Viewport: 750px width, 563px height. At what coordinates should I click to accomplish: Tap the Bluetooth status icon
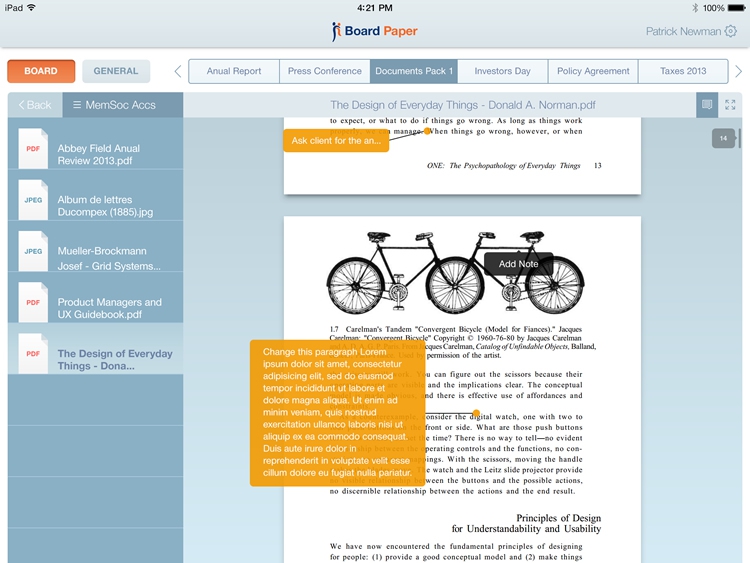tap(695, 8)
